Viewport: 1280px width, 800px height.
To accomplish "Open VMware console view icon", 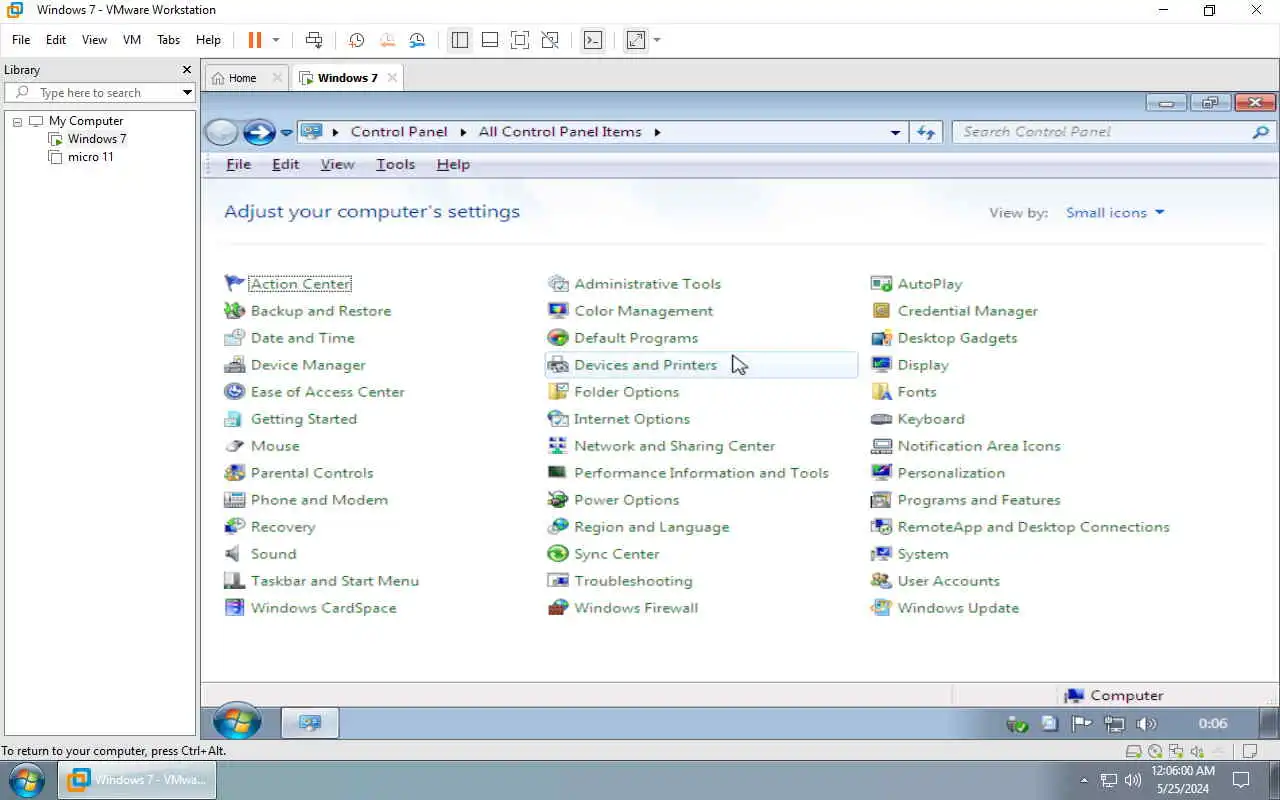I will click(x=593, y=40).
